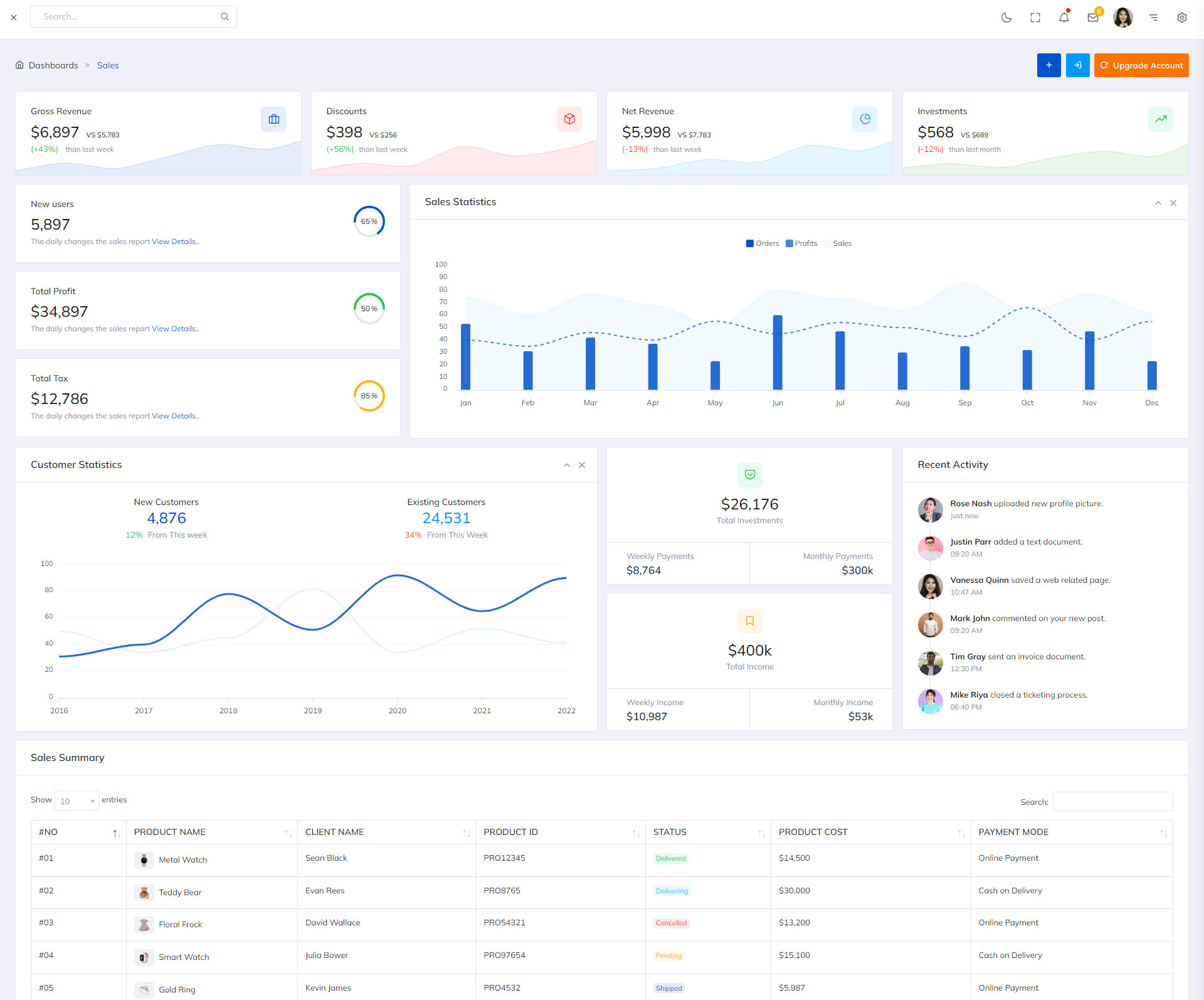Click the right-aligned menu lines icon
The height and width of the screenshot is (1000, 1204).
(x=1153, y=18)
